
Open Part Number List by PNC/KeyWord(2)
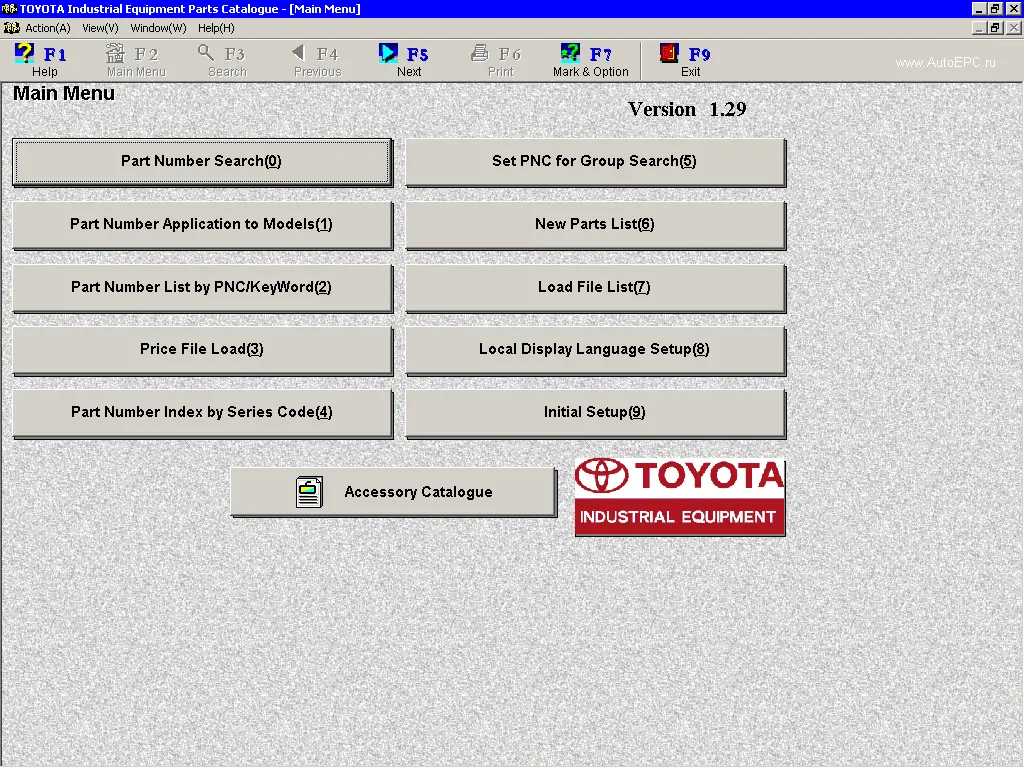click(202, 288)
